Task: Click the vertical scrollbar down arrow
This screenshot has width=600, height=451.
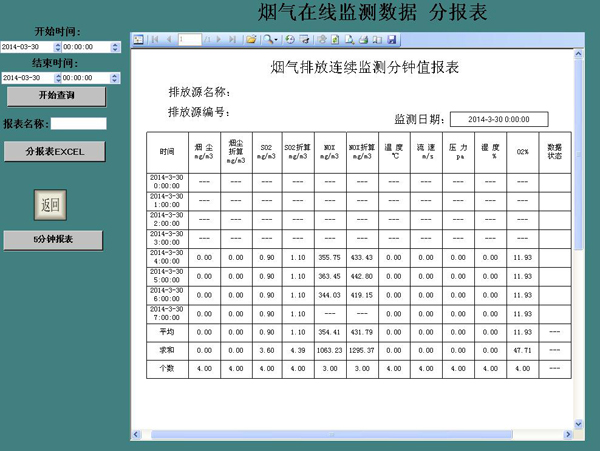Action: (x=578, y=424)
